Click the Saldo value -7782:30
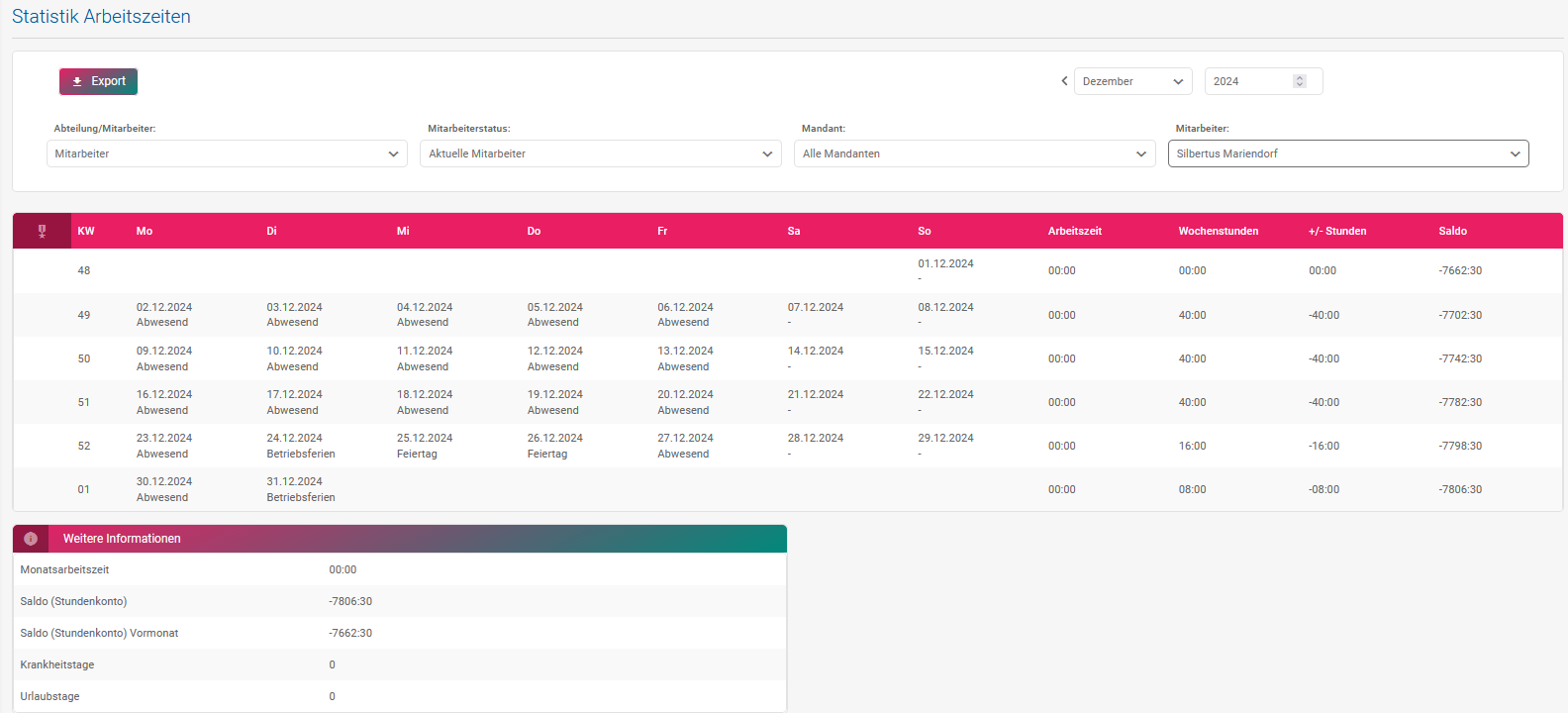1568x713 pixels. pyautogui.click(x=1460, y=402)
